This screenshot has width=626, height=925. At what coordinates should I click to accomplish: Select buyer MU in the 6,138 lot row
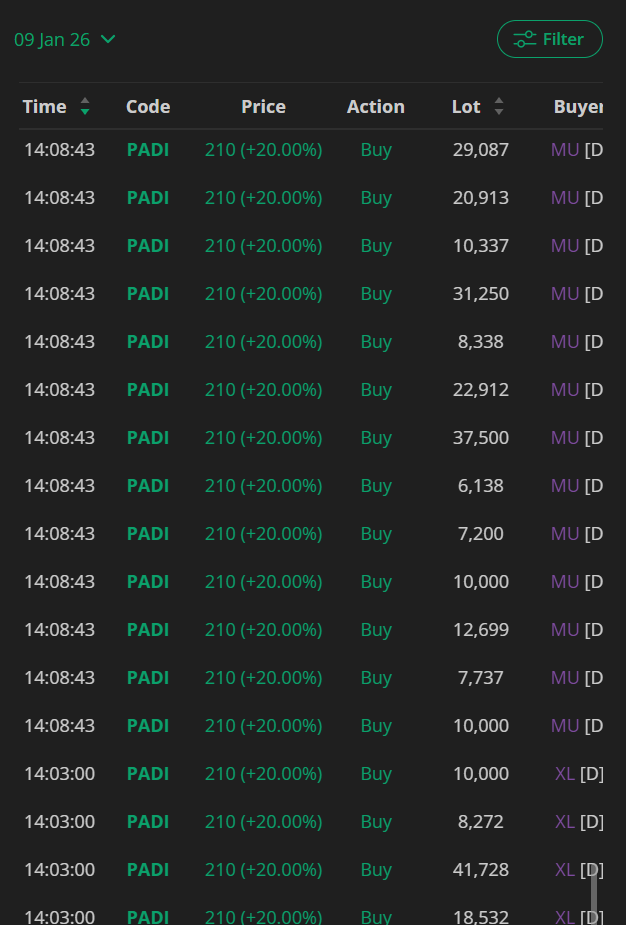565,486
